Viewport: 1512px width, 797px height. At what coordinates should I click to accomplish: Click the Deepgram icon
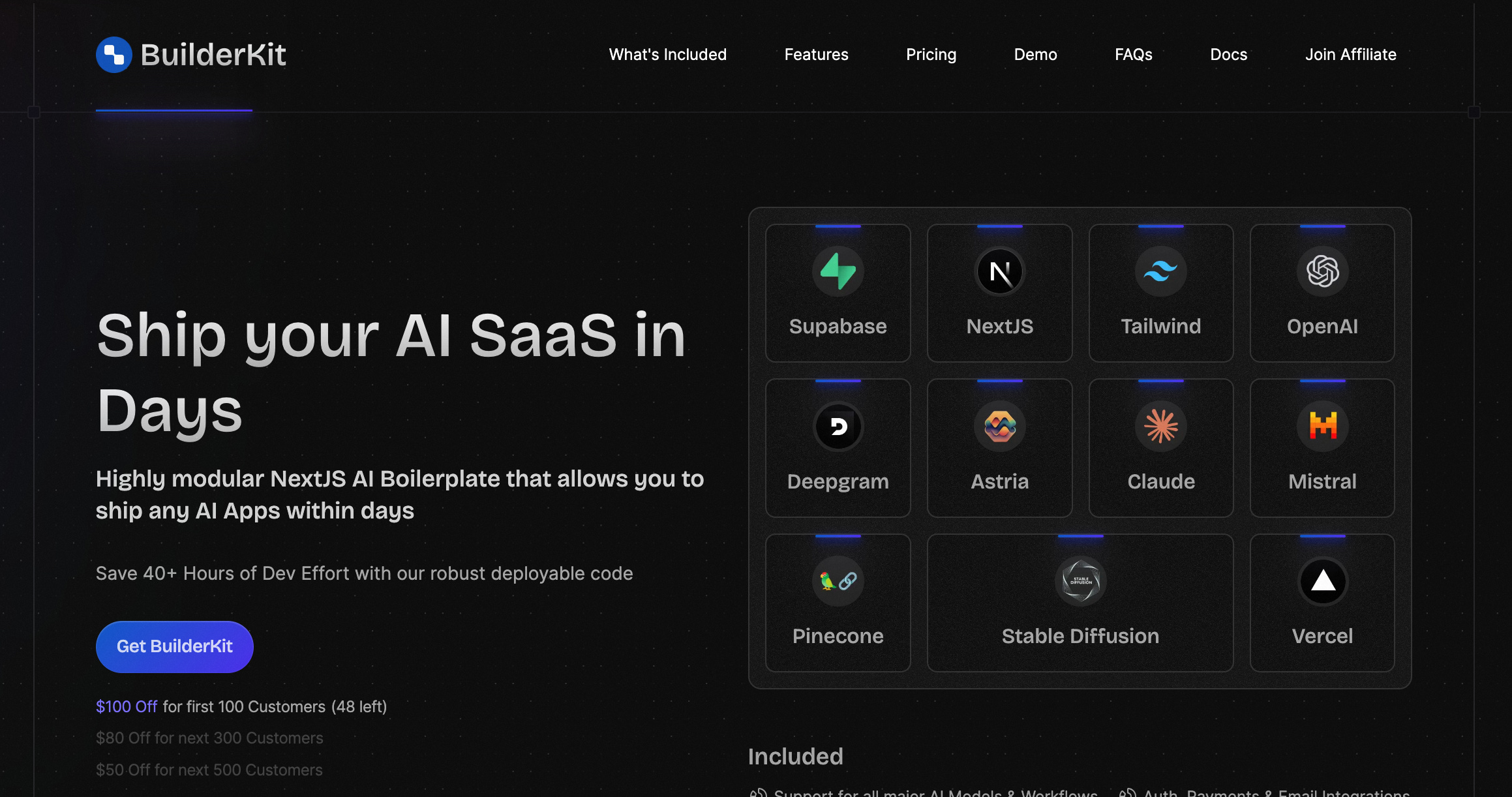pos(838,426)
